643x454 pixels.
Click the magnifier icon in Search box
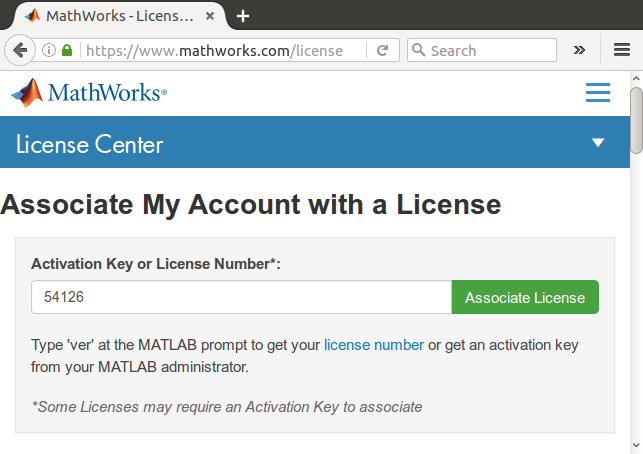418,50
